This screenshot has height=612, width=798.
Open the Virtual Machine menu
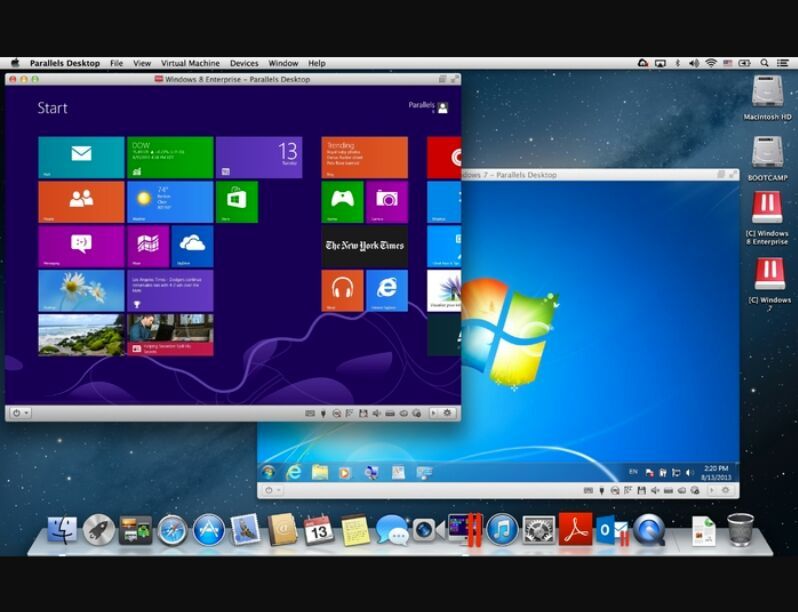[x=190, y=63]
